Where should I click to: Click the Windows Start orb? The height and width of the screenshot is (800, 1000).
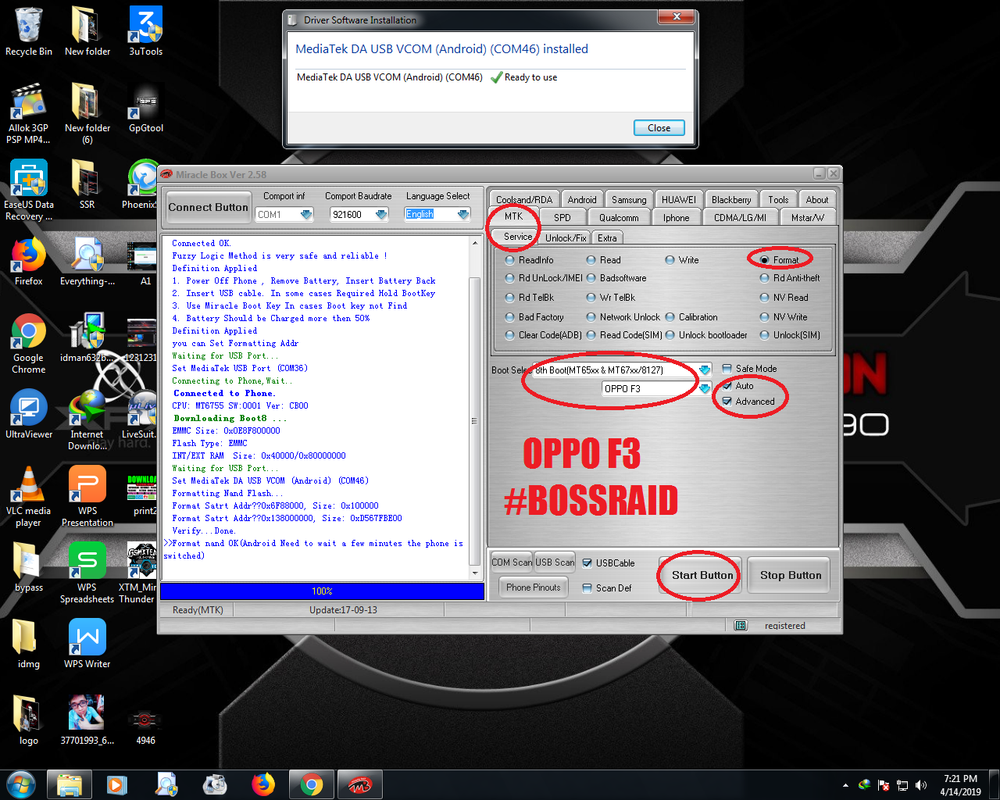[20, 785]
